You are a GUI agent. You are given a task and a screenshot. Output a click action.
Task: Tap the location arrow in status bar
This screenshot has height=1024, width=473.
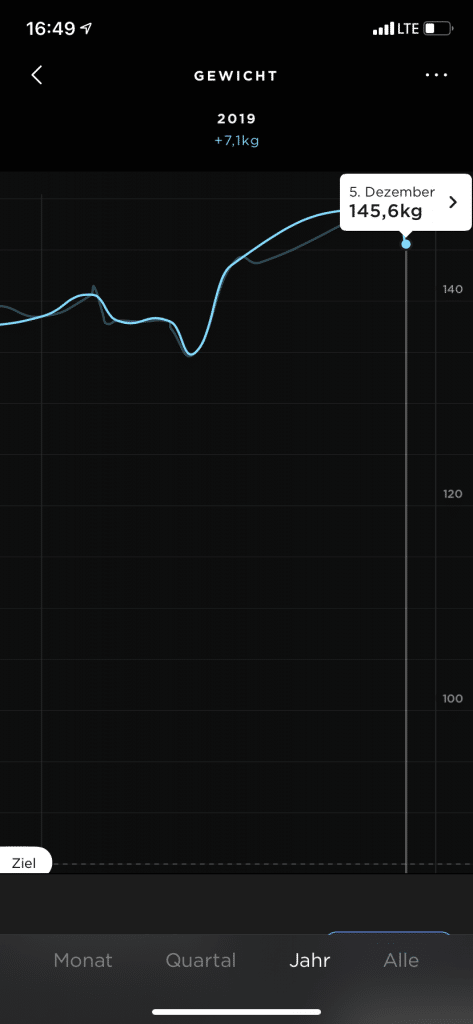(86, 29)
